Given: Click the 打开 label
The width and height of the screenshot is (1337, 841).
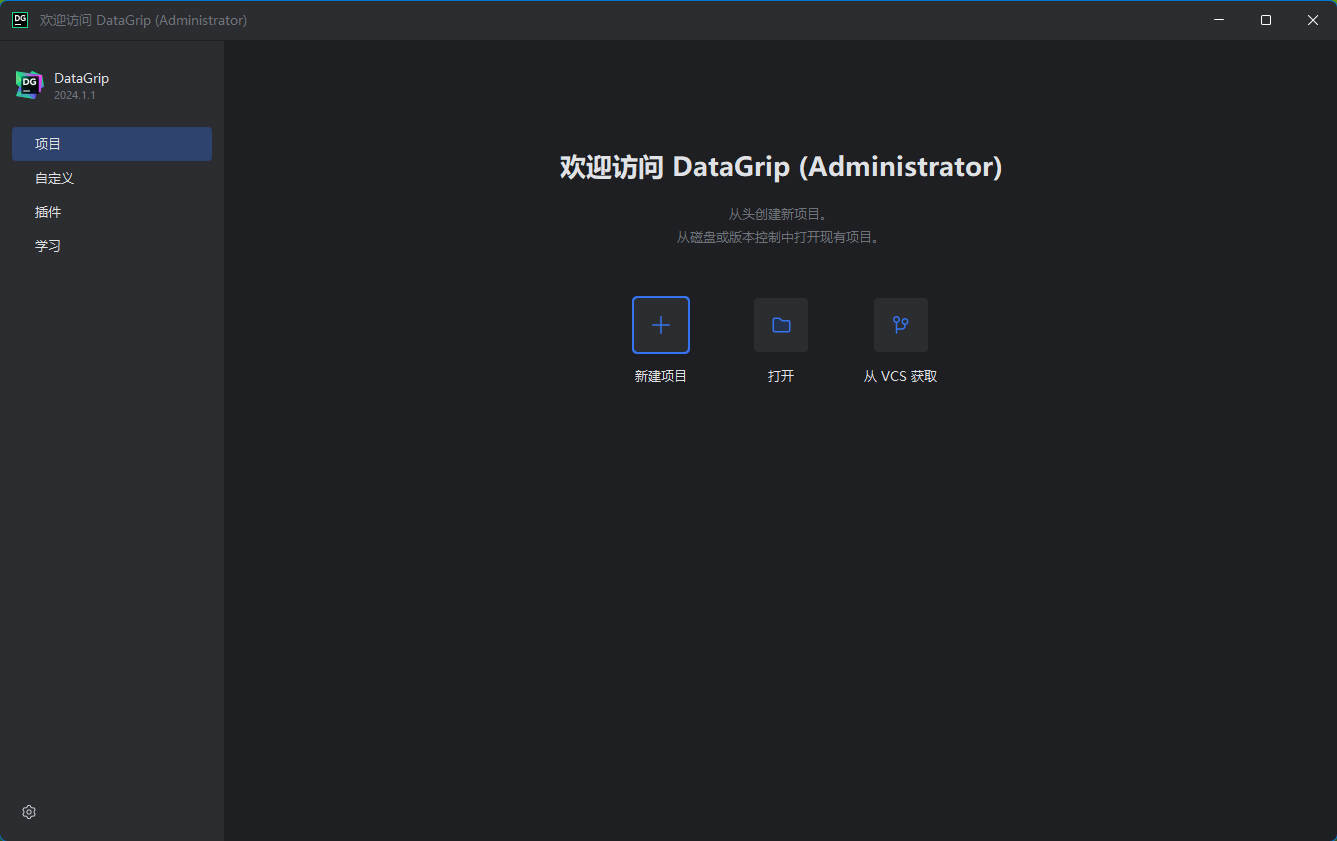Looking at the screenshot, I should pos(780,375).
